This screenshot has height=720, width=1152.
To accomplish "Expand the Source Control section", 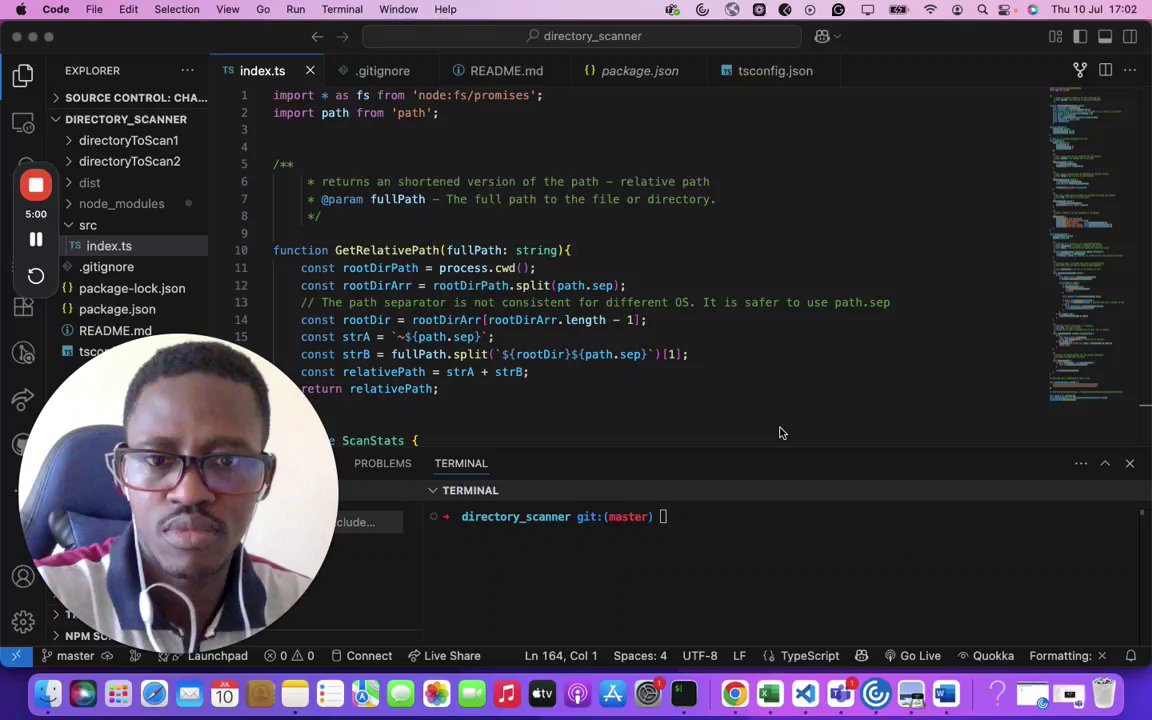I will click(129, 98).
